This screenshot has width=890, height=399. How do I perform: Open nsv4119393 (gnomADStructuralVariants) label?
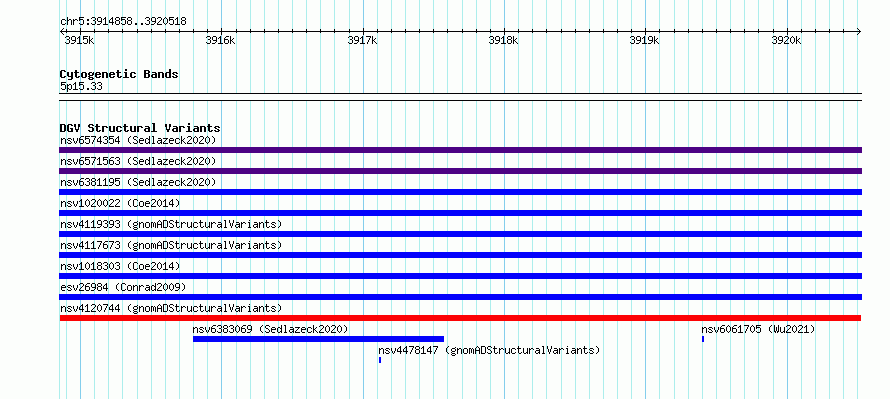171,224
